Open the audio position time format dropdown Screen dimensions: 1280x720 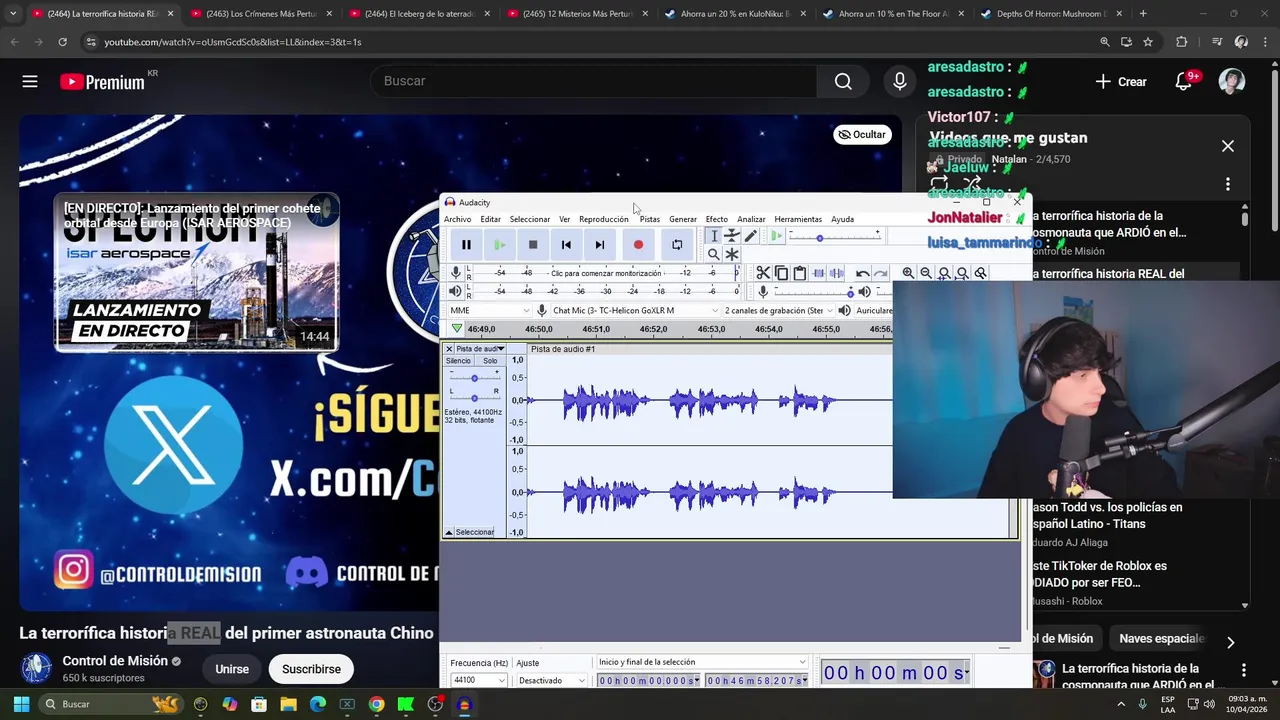coord(967,673)
